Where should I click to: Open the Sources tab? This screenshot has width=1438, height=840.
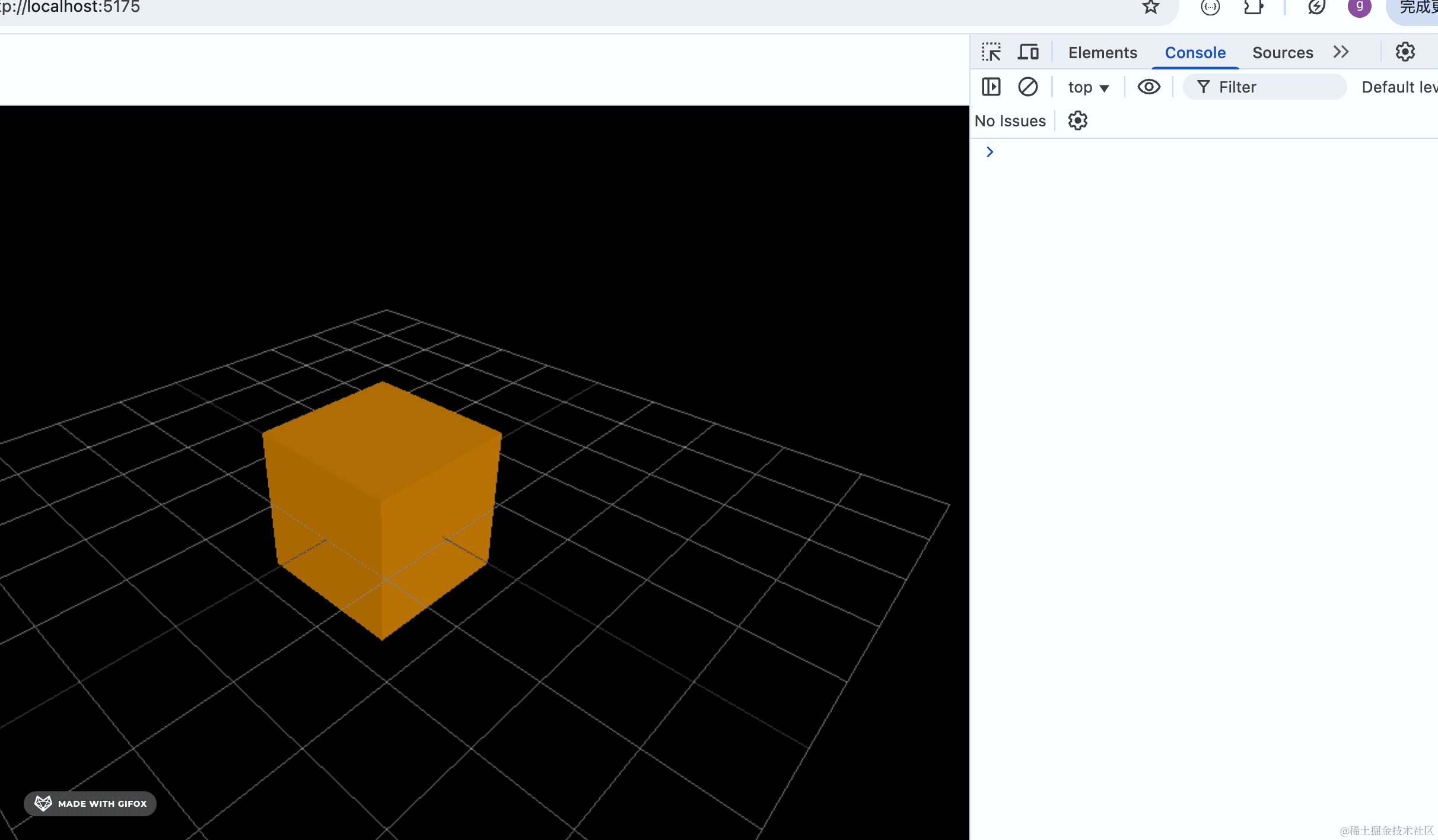click(x=1283, y=52)
